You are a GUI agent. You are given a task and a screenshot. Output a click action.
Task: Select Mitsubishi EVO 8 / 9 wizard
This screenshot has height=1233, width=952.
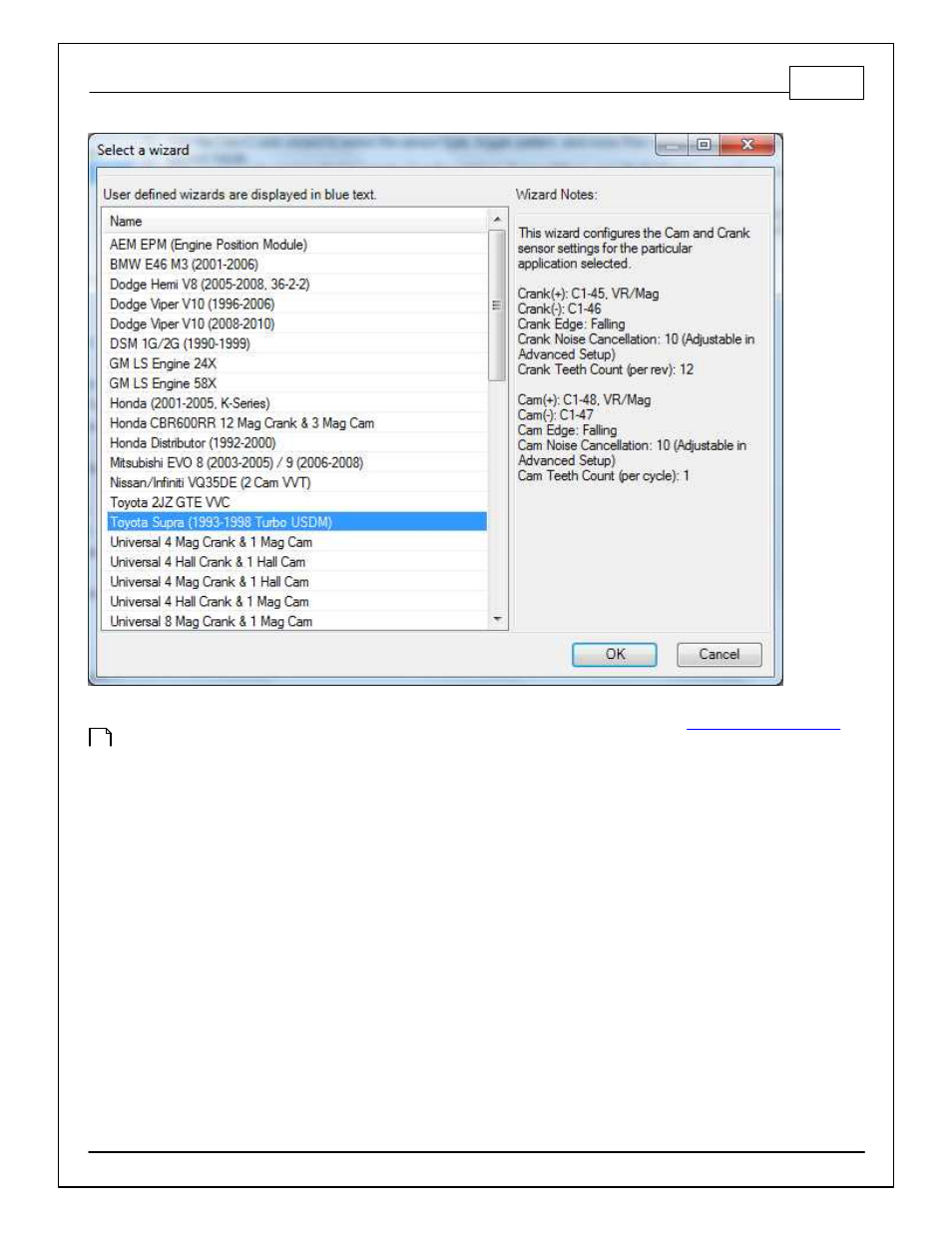[295, 463]
